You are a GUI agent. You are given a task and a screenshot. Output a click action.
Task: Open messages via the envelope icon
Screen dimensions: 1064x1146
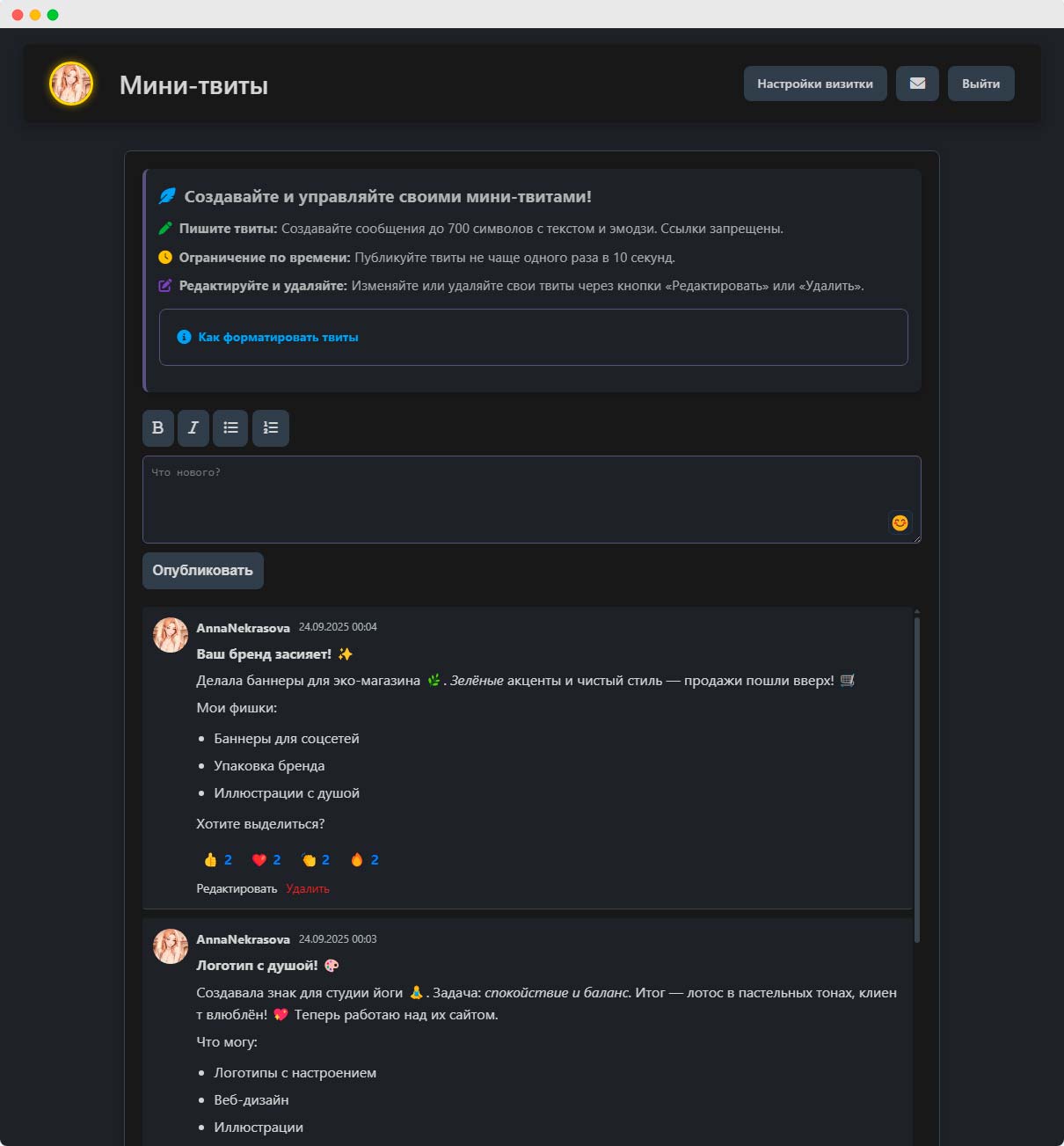point(917,84)
